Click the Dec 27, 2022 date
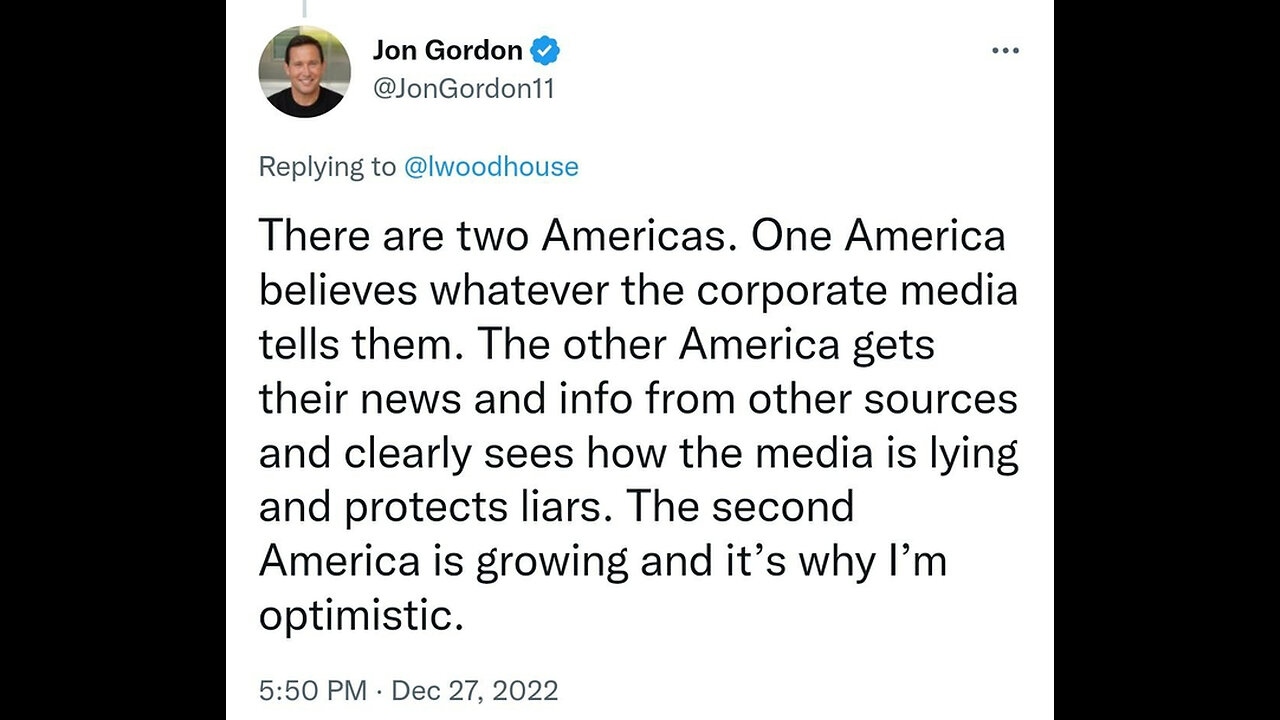 (477, 690)
